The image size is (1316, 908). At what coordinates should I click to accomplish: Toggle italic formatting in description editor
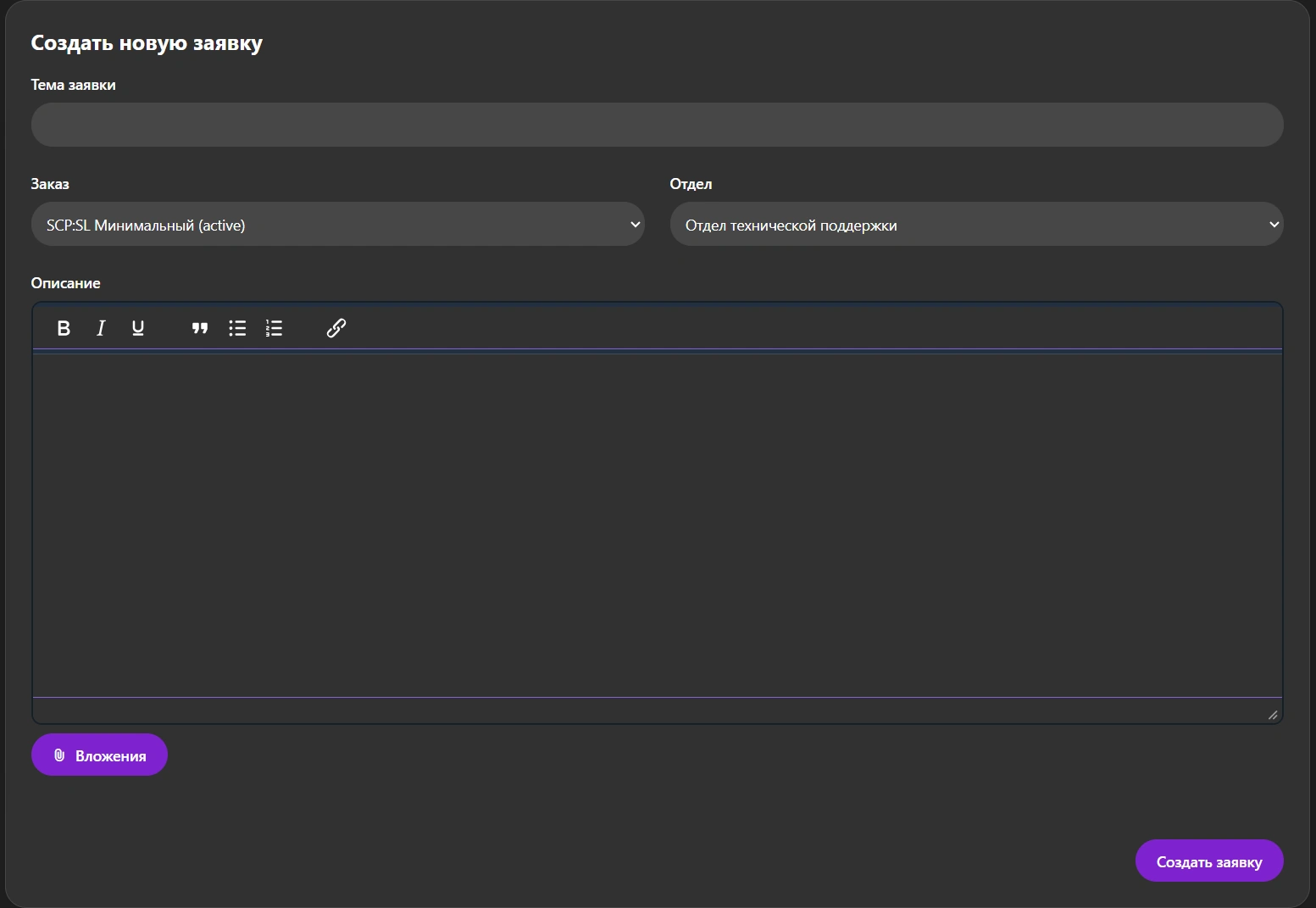point(101,328)
